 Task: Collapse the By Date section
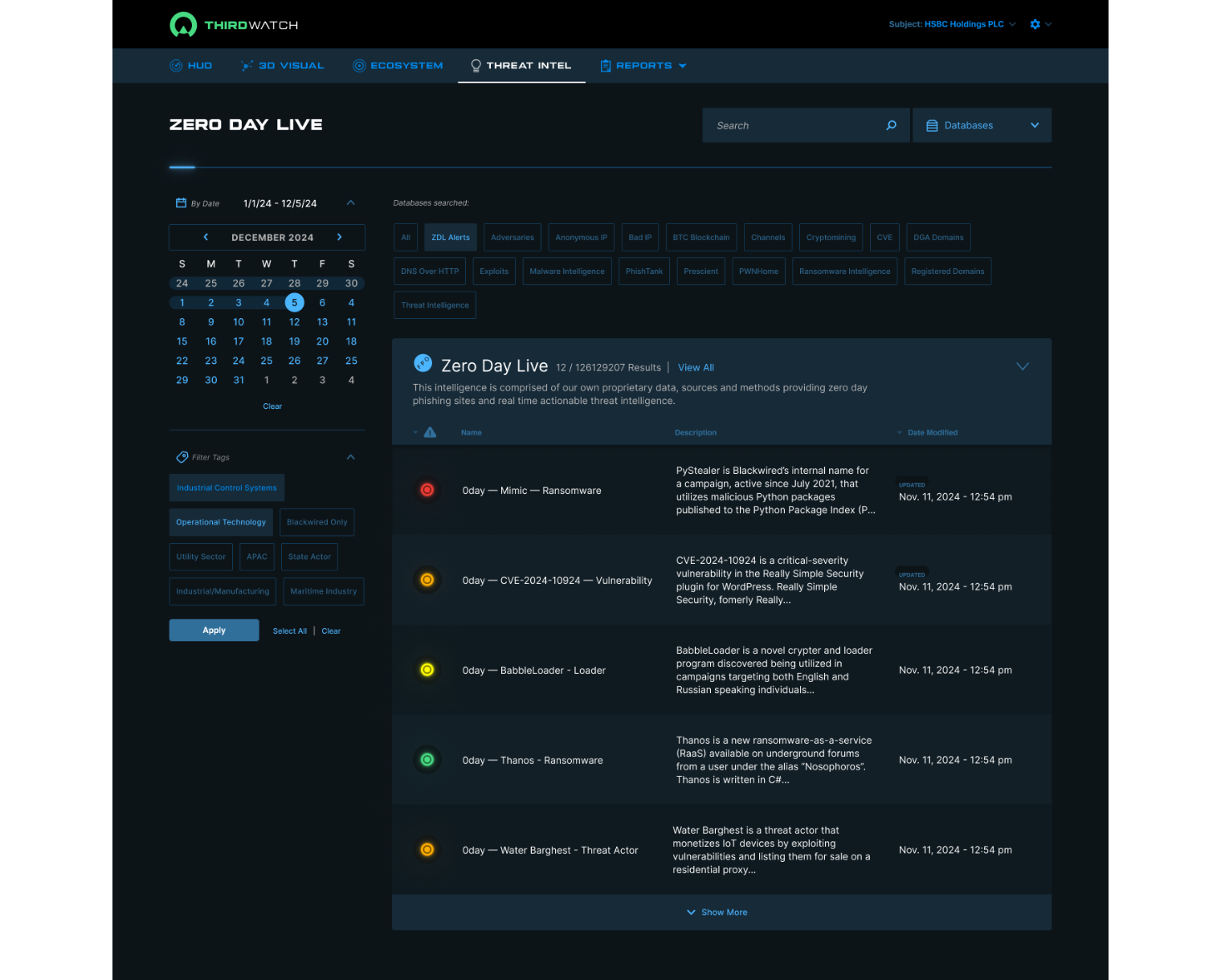pyautogui.click(x=351, y=203)
